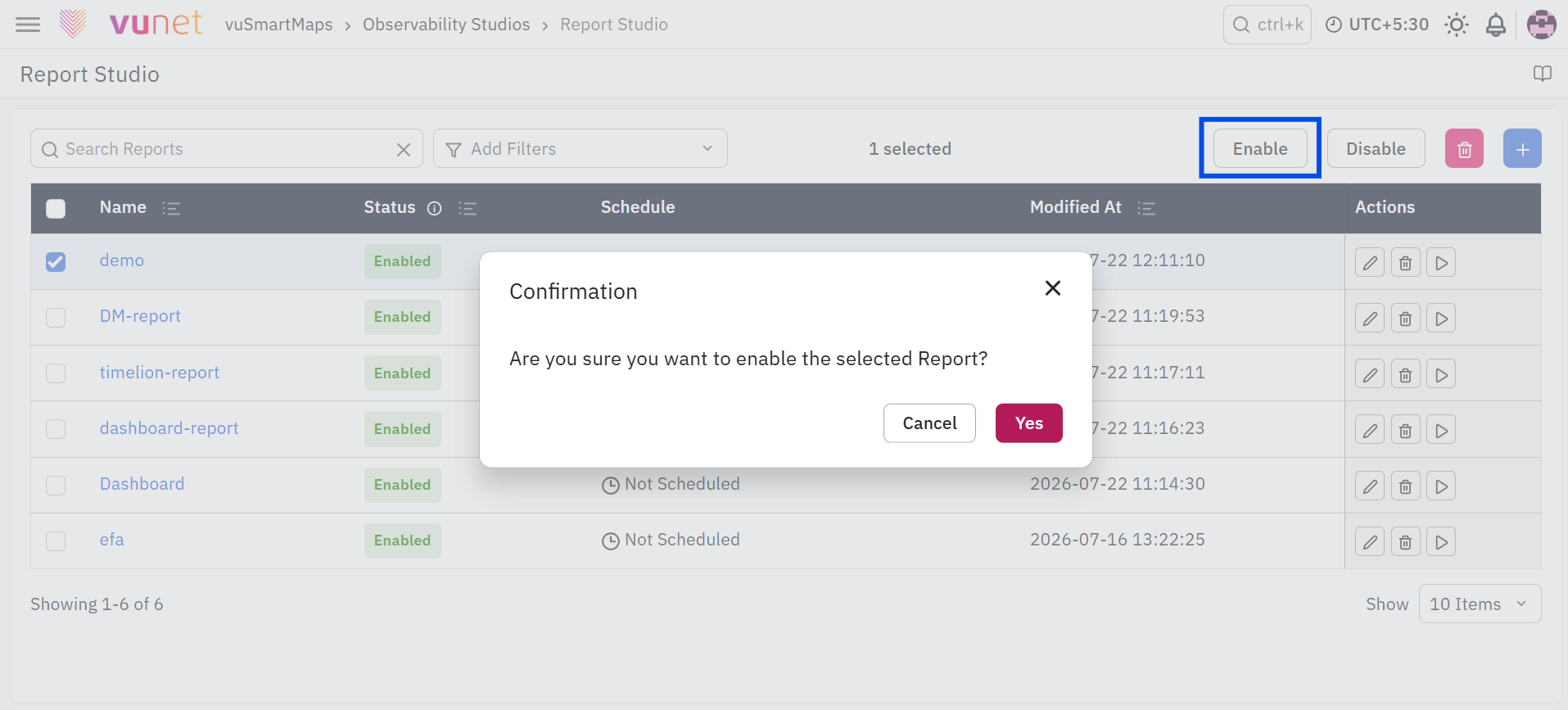Add a new report with plus button
This screenshot has height=710, width=1568.
[x=1522, y=149]
